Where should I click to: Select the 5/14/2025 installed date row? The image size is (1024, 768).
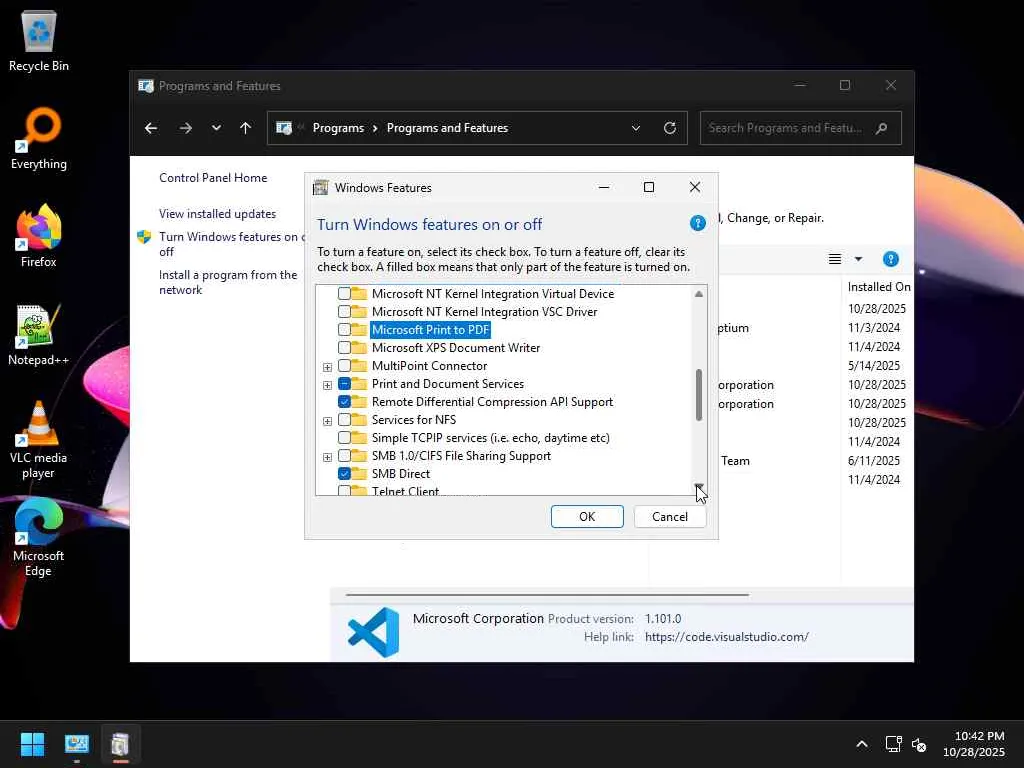point(874,366)
